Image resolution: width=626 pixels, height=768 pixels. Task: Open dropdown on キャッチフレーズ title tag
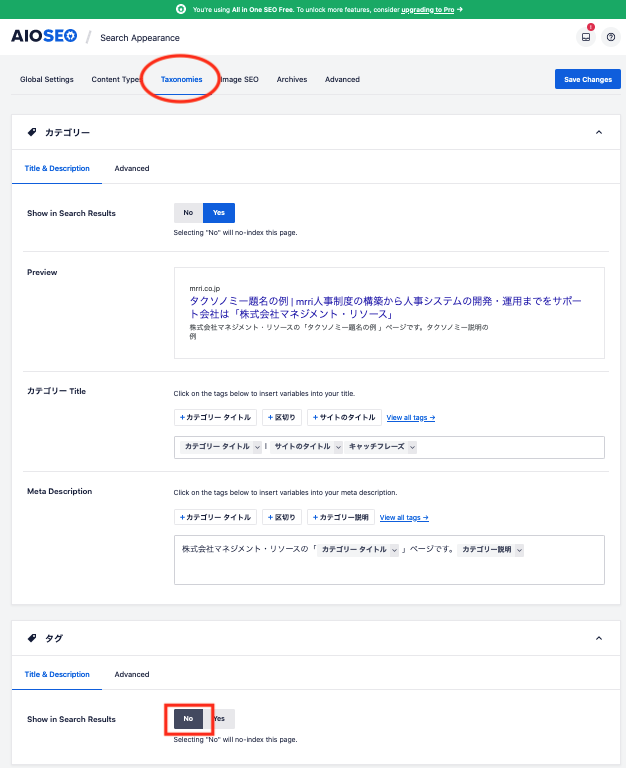[412, 447]
